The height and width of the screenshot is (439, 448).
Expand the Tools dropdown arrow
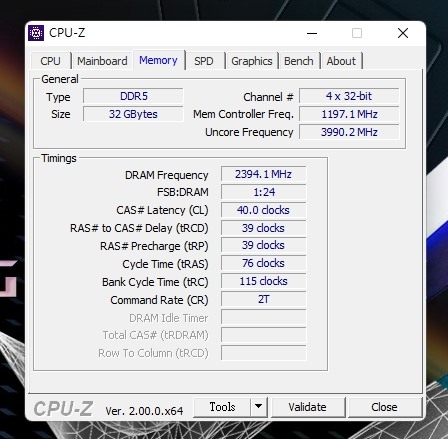258,407
